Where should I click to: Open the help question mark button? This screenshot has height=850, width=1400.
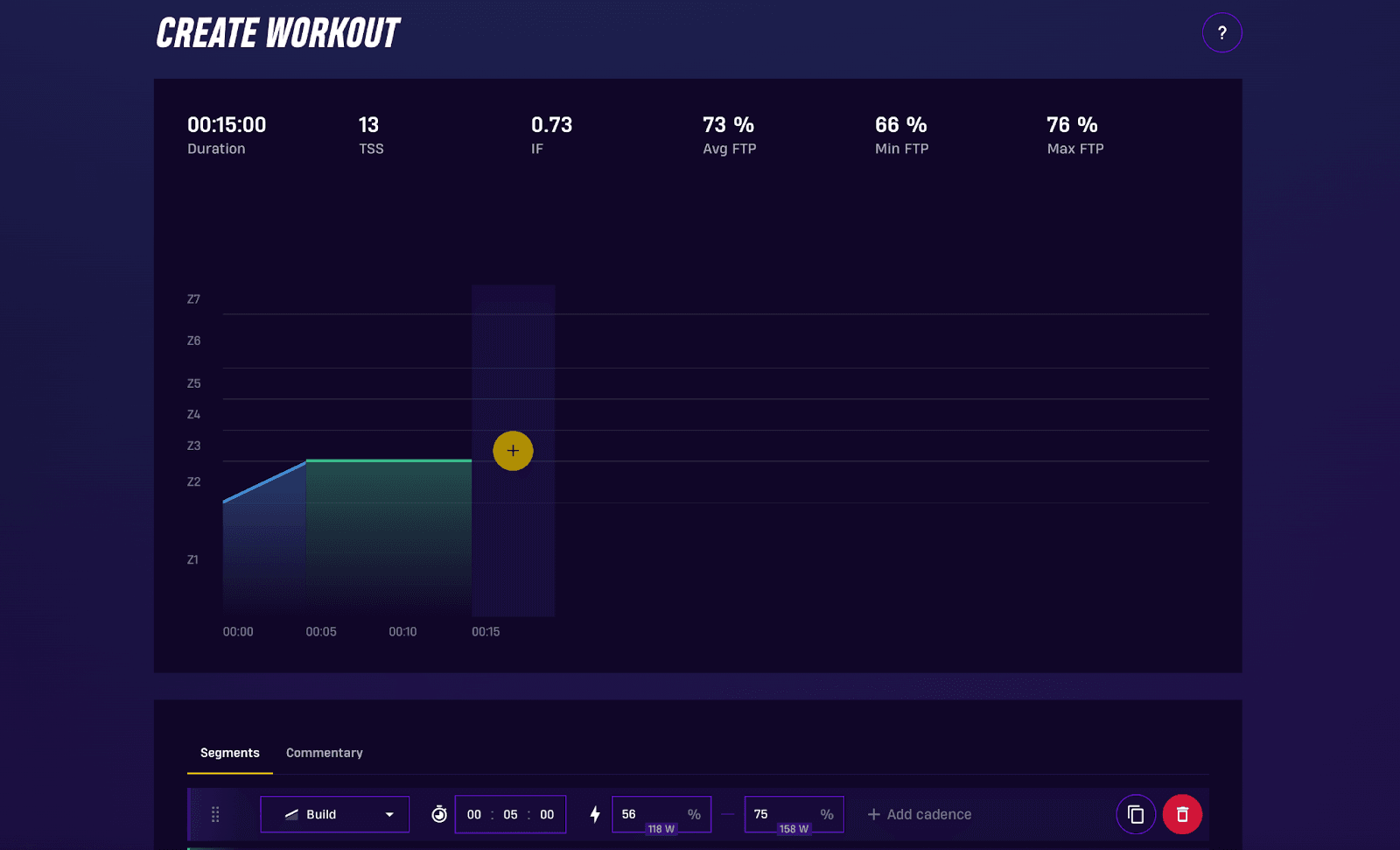(x=1221, y=33)
